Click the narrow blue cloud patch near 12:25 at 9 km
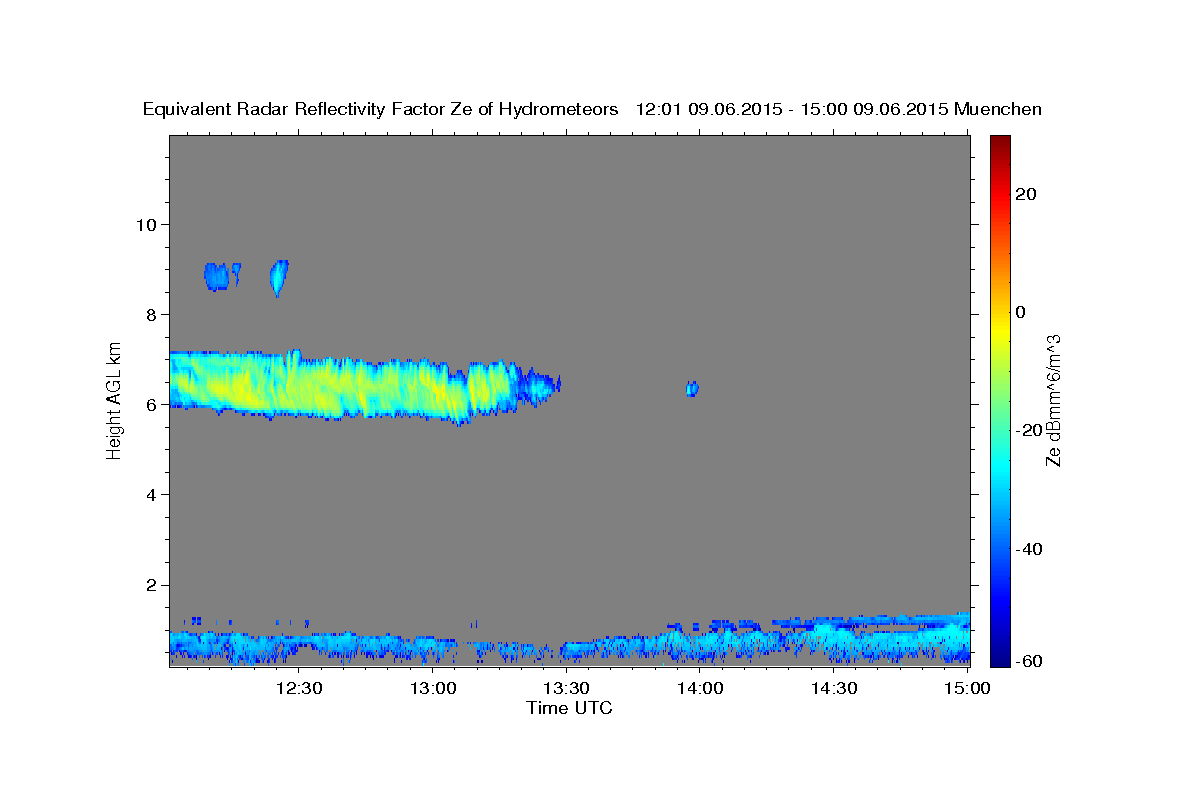1200x800 pixels. (279, 277)
